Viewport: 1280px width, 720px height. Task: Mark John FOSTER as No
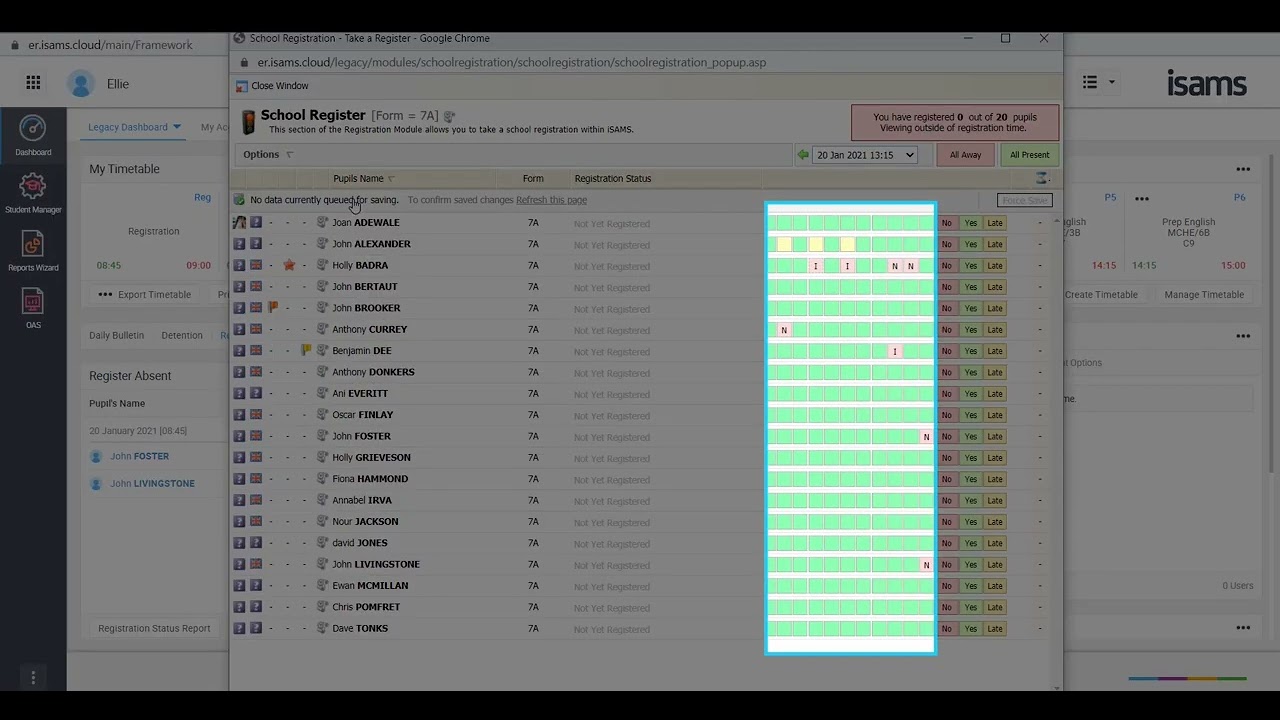tap(946, 436)
